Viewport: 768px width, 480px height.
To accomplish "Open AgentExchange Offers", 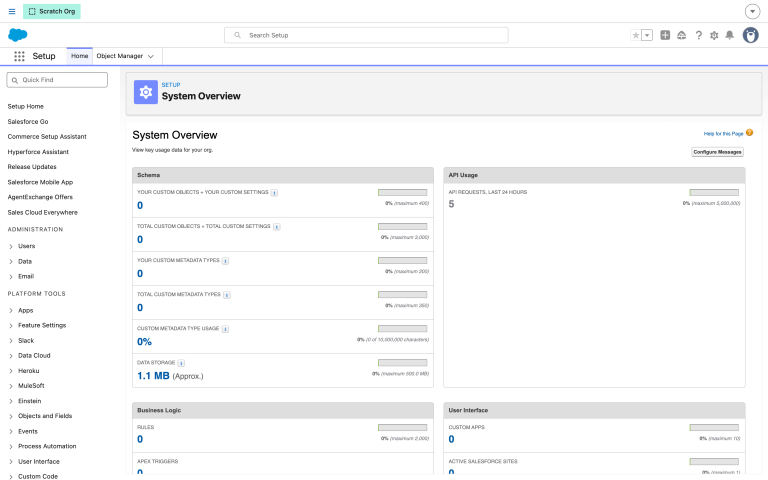I will (40, 197).
